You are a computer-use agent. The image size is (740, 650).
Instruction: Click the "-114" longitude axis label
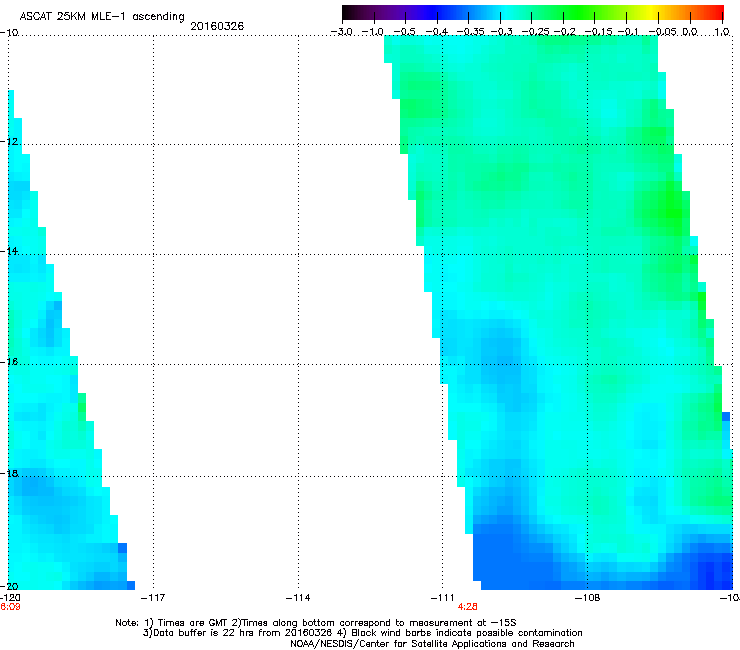(298, 598)
